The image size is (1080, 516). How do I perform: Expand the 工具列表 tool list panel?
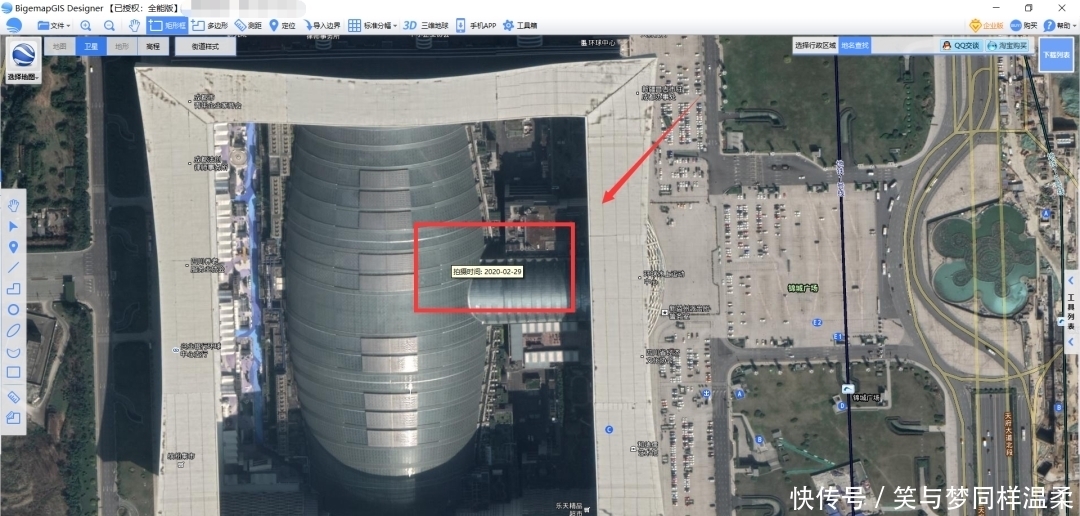tap(1071, 311)
